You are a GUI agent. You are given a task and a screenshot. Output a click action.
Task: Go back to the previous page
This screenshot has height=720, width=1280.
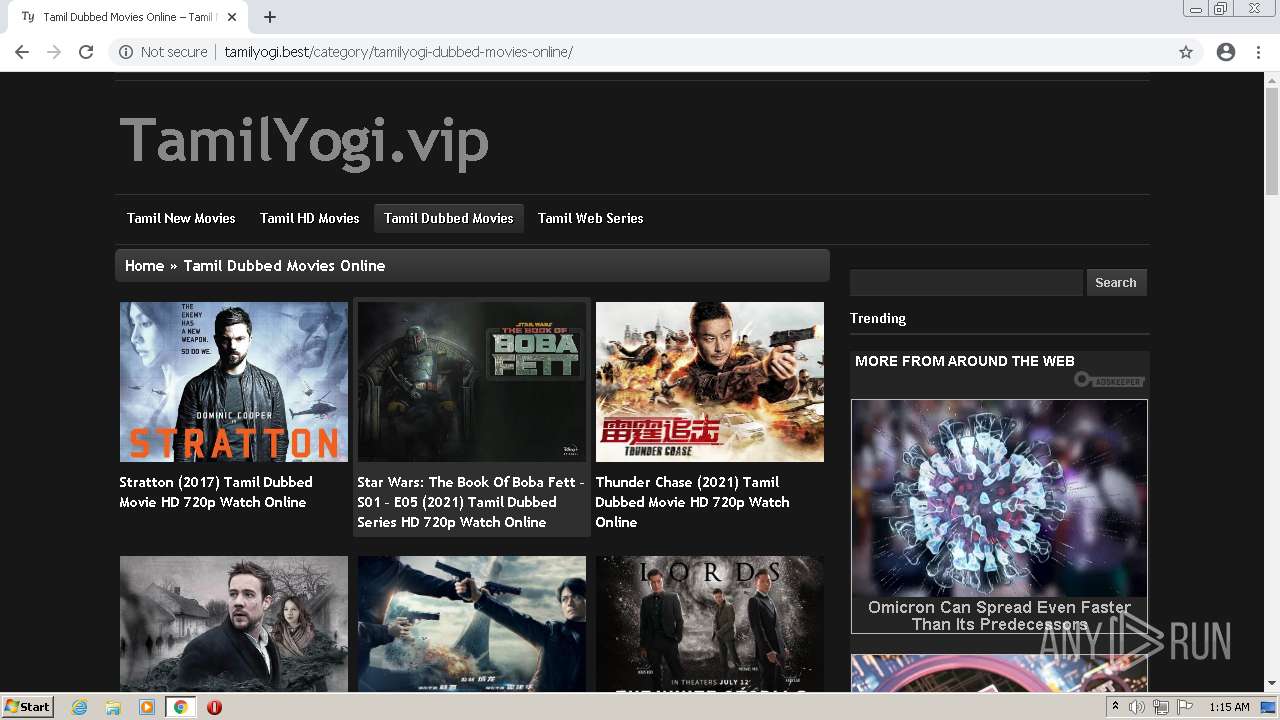[x=22, y=52]
